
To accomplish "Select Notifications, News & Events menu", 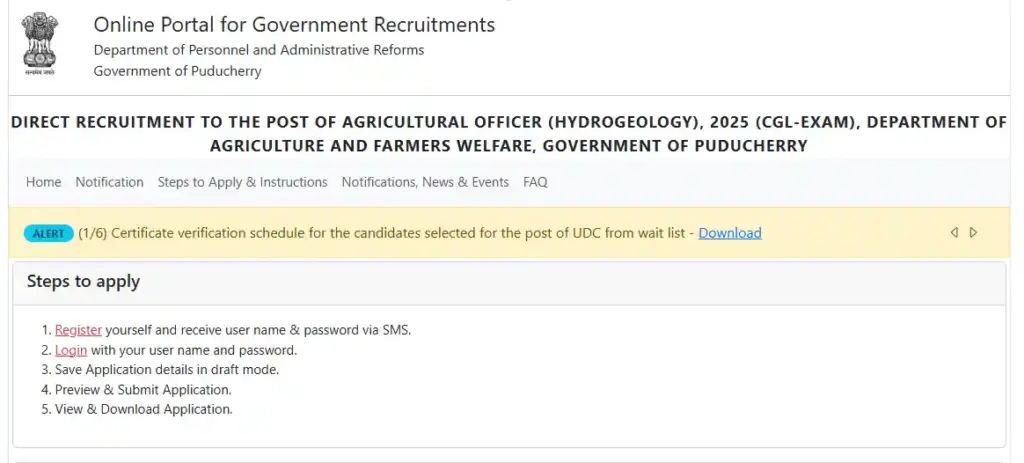I will [x=425, y=182].
